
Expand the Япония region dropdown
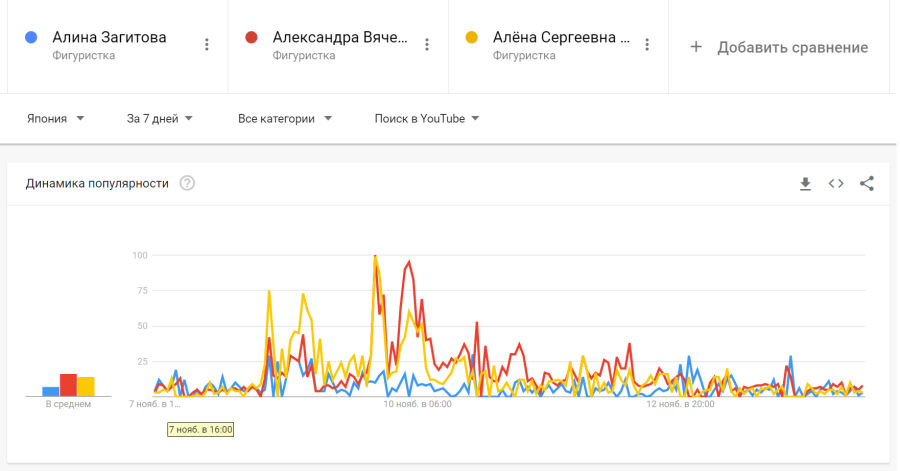[x=56, y=118]
